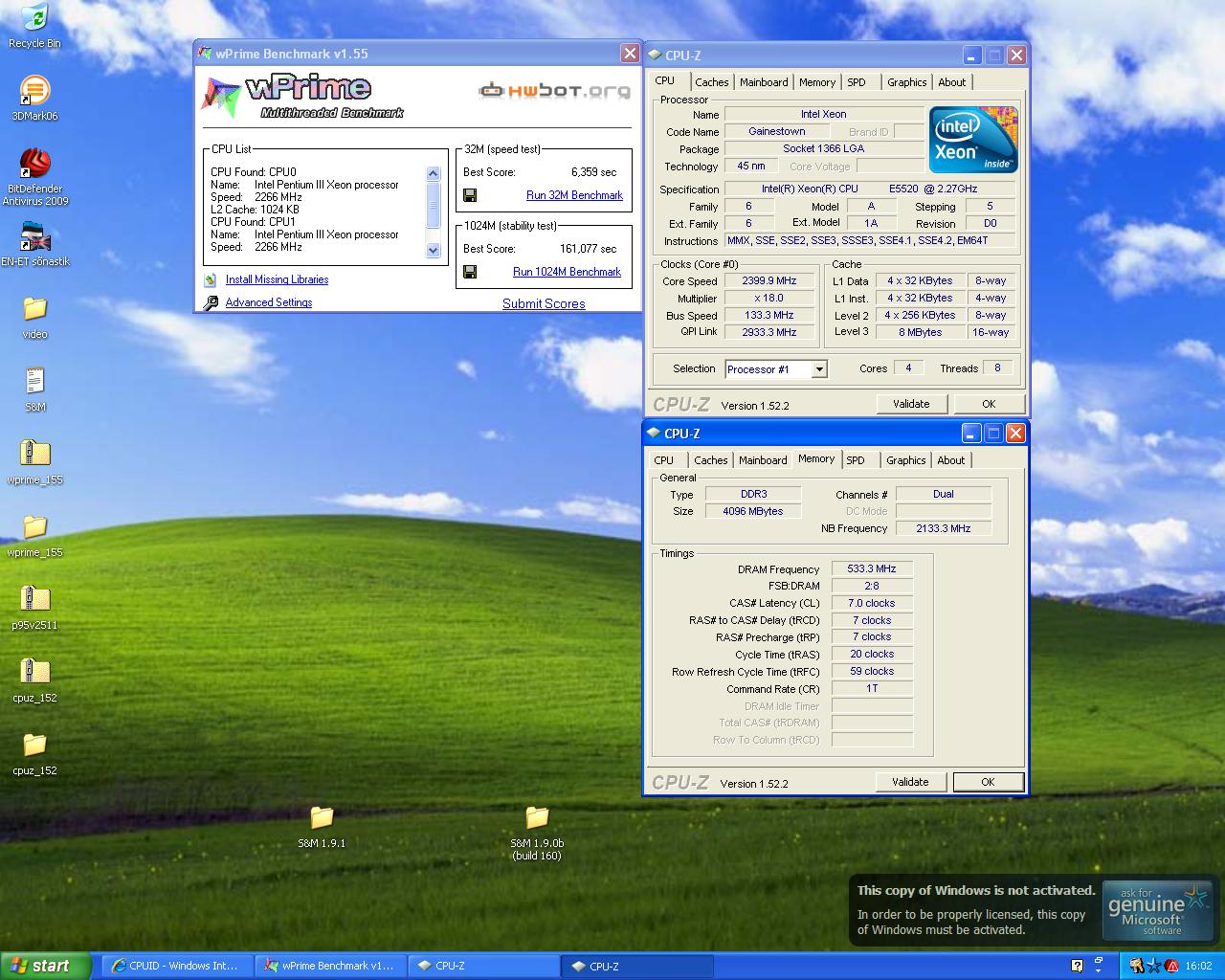
Task: Click the QPI Link 2933.3 MHz value
Action: pos(769,333)
